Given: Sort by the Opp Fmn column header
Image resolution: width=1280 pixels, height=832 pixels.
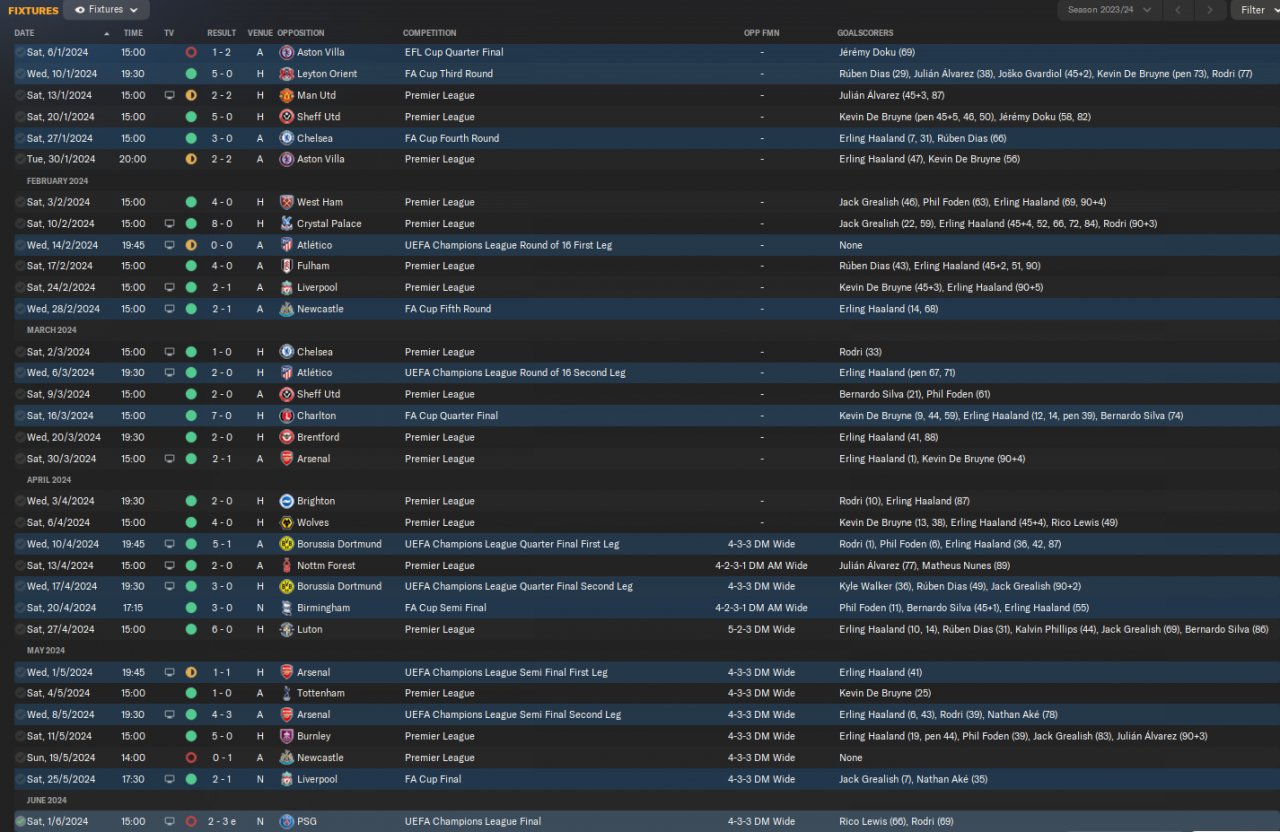Looking at the screenshot, I should [762, 33].
